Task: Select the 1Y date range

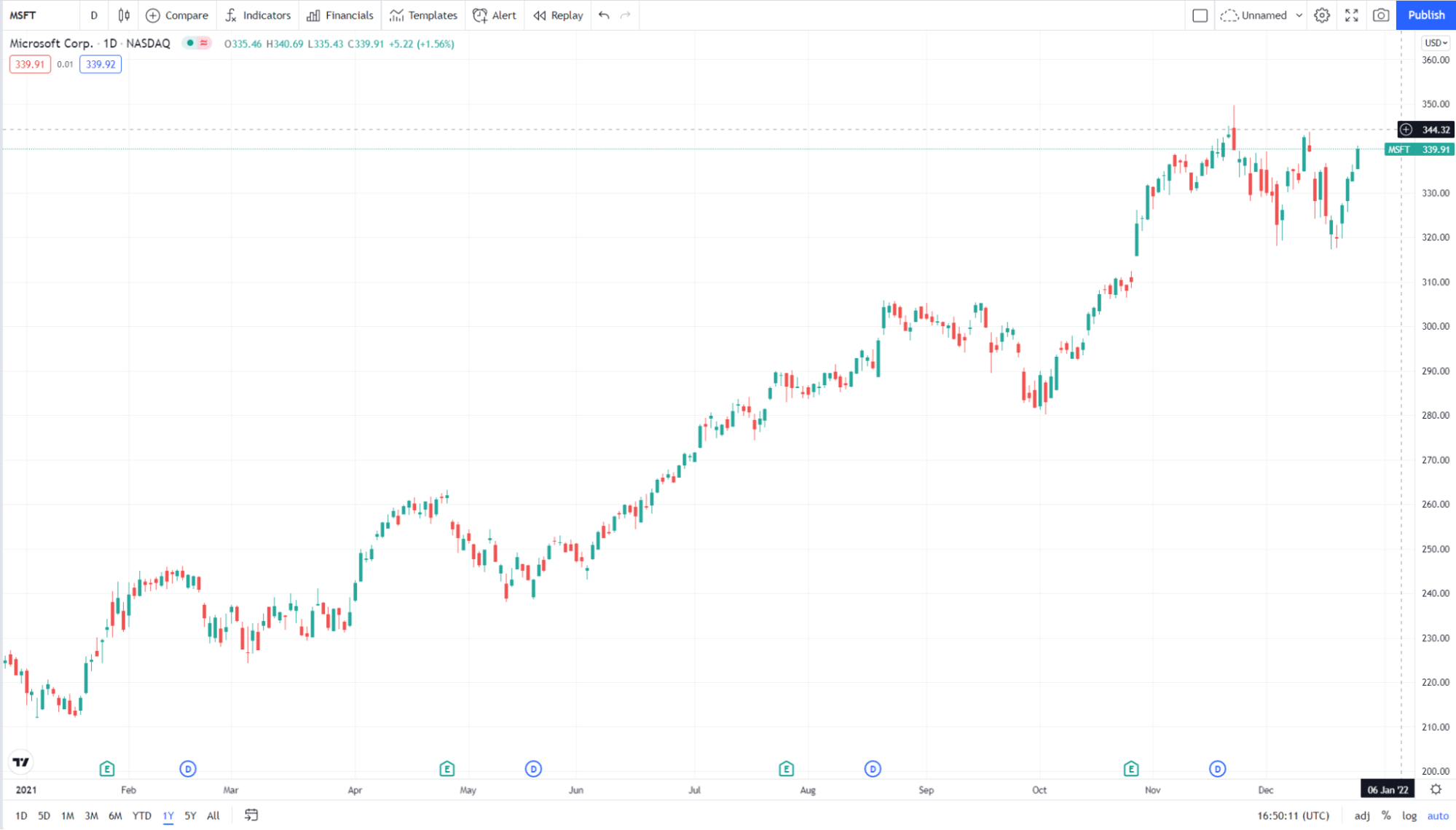Action: point(168,816)
